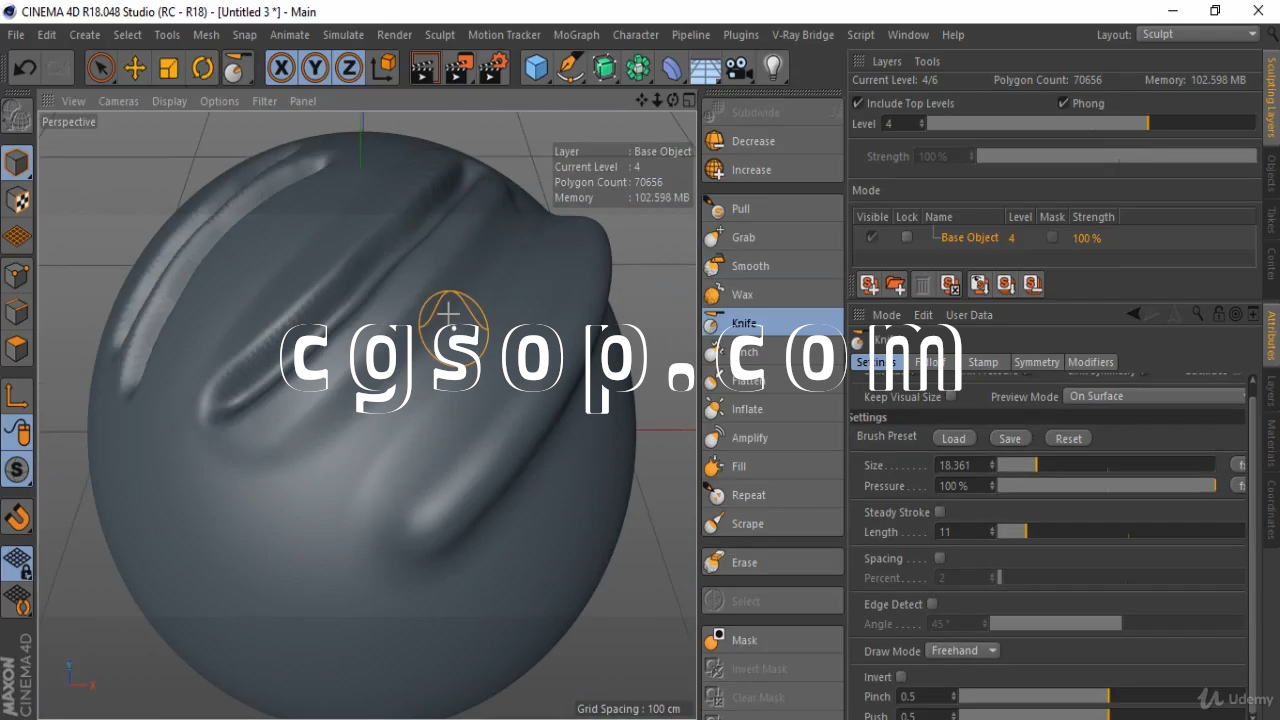This screenshot has width=1280, height=720.
Task: Open Draw Mode Freehand dropdown
Action: [x=963, y=651]
